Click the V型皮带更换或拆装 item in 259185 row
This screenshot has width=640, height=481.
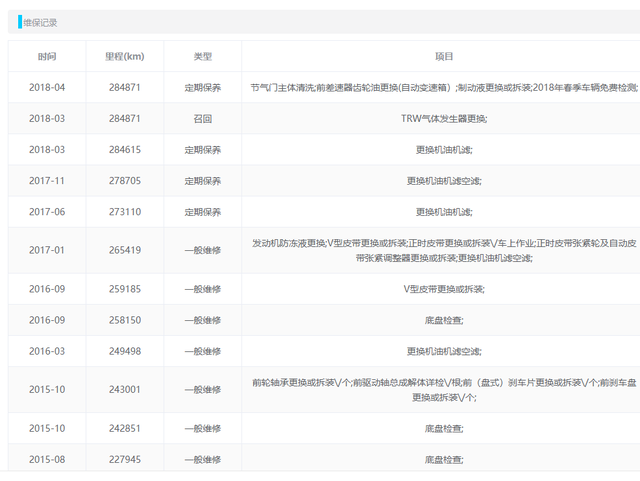[x=444, y=289]
